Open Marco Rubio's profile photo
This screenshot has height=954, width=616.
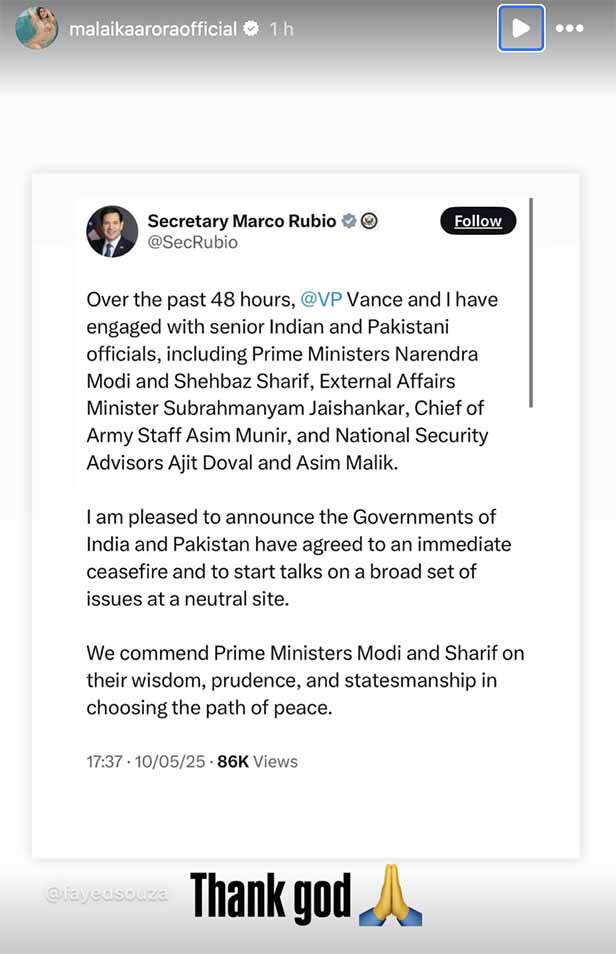pyautogui.click(x=112, y=231)
